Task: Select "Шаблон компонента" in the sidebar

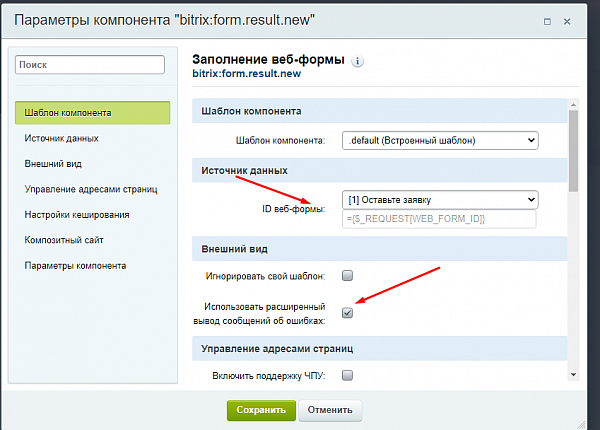Action: [93, 112]
